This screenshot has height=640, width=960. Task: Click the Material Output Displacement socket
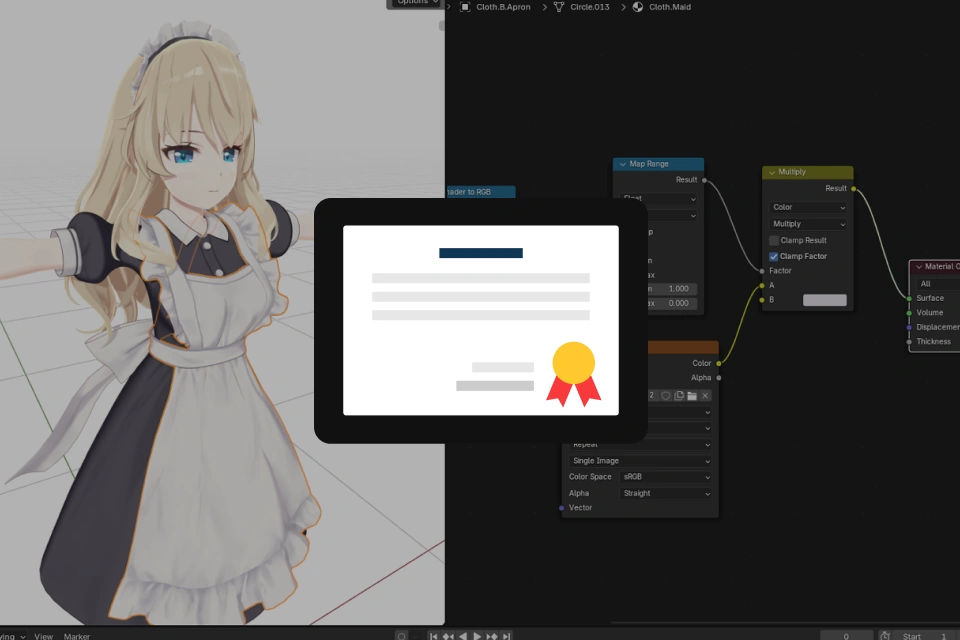click(x=909, y=328)
